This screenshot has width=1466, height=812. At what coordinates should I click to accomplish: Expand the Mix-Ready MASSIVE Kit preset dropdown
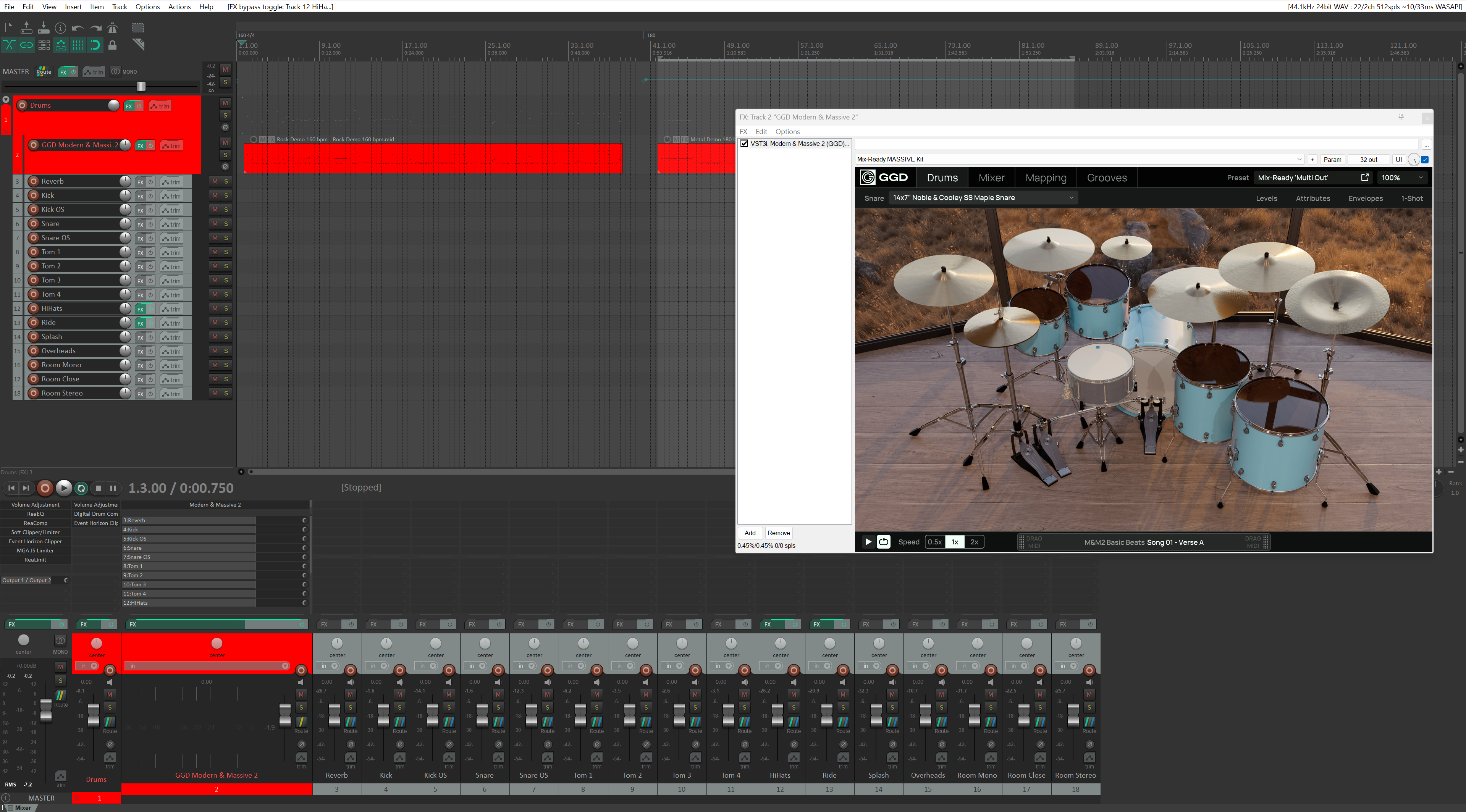1299,159
